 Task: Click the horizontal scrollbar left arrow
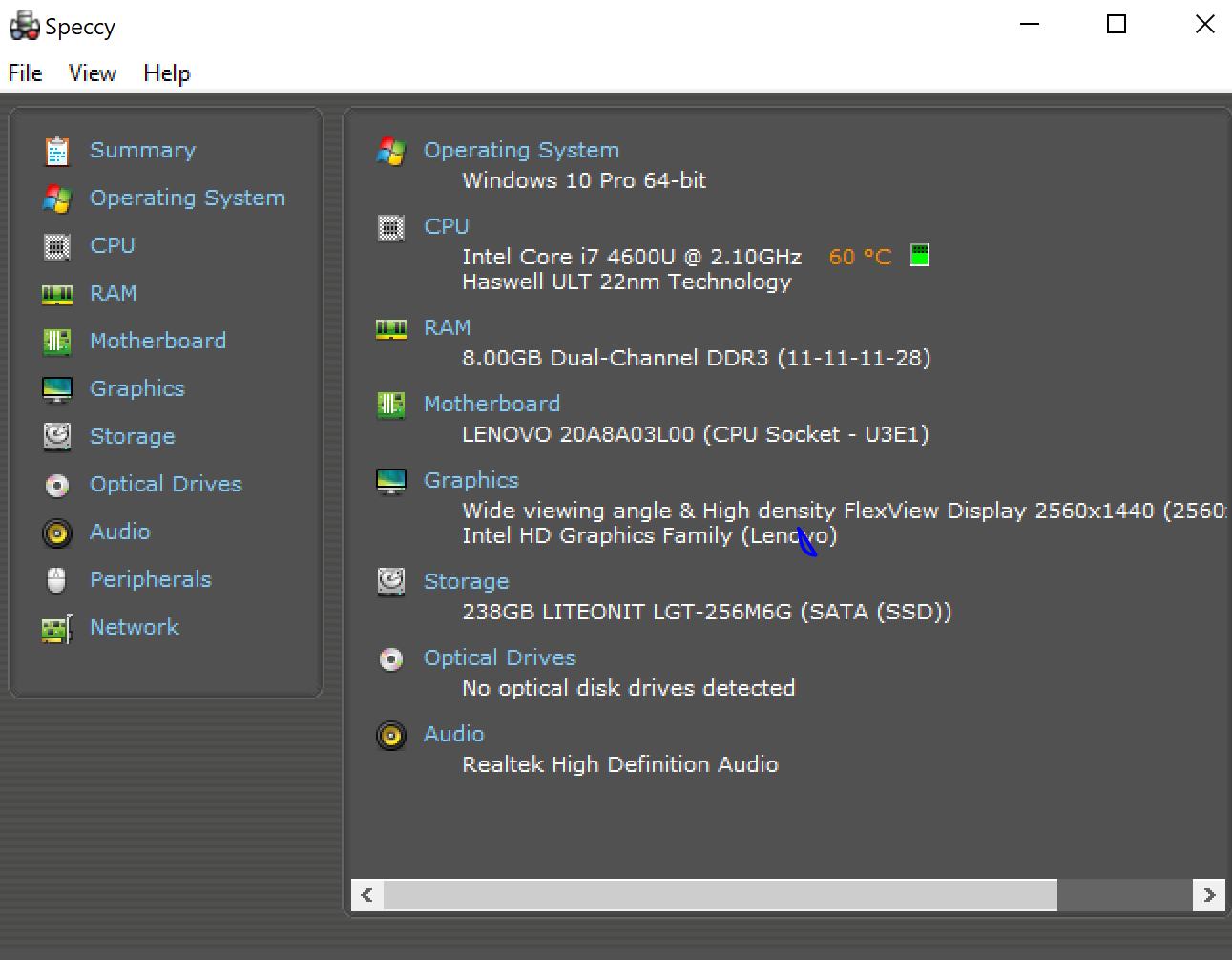367,895
